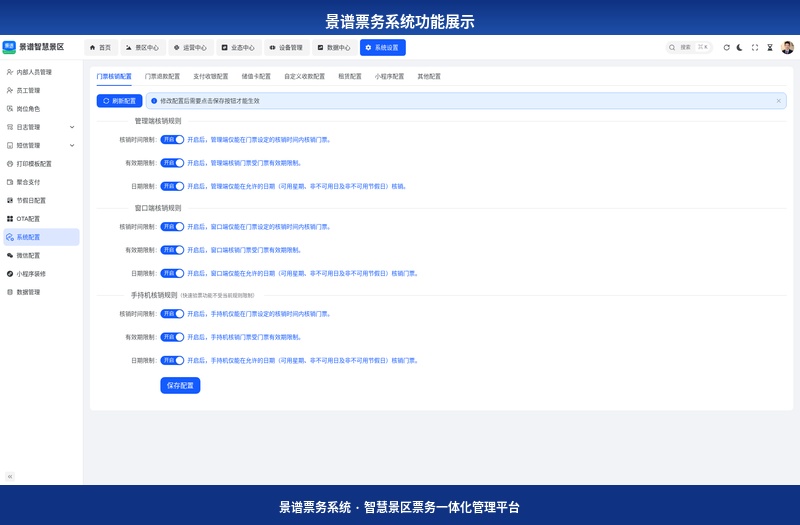Click the hourglass icon in the header
The image size is (800, 525).
770,47
